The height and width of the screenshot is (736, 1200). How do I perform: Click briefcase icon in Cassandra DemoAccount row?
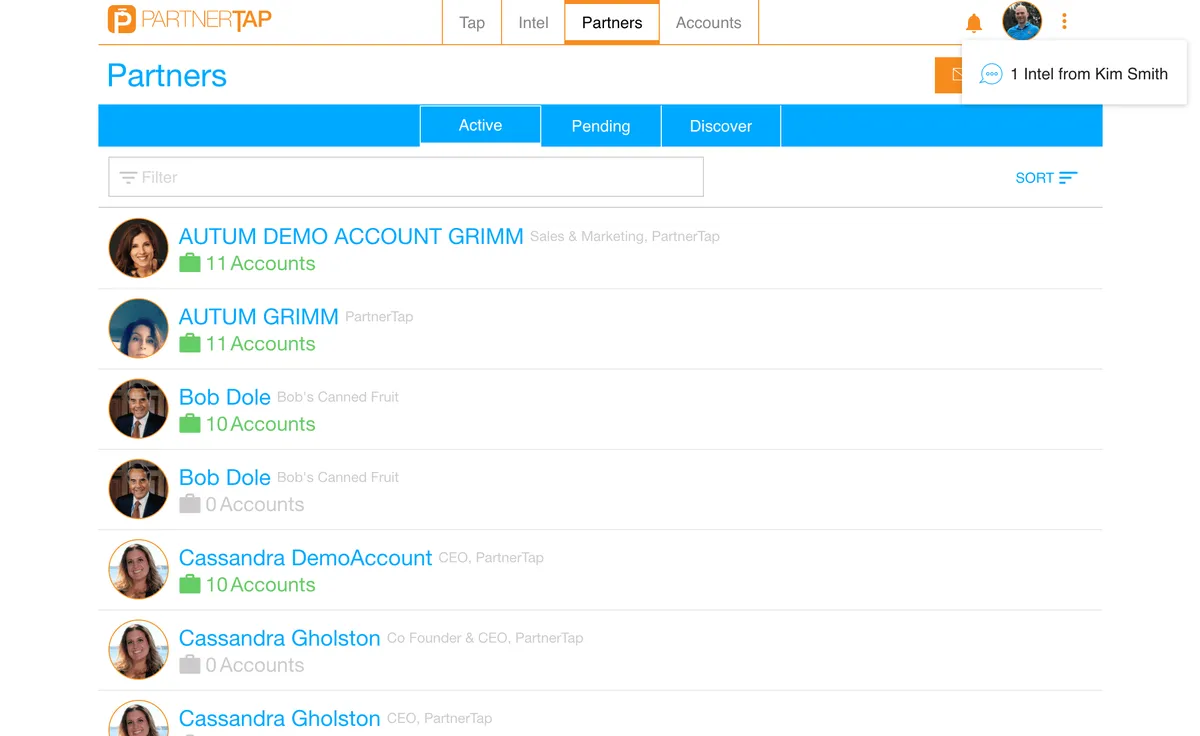point(190,585)
